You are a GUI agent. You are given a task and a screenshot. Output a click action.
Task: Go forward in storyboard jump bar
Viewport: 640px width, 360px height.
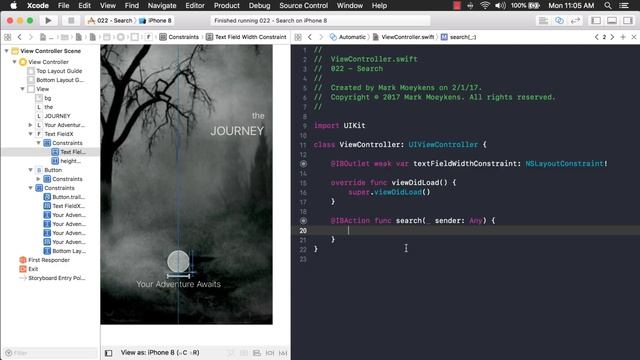[31, 37]
